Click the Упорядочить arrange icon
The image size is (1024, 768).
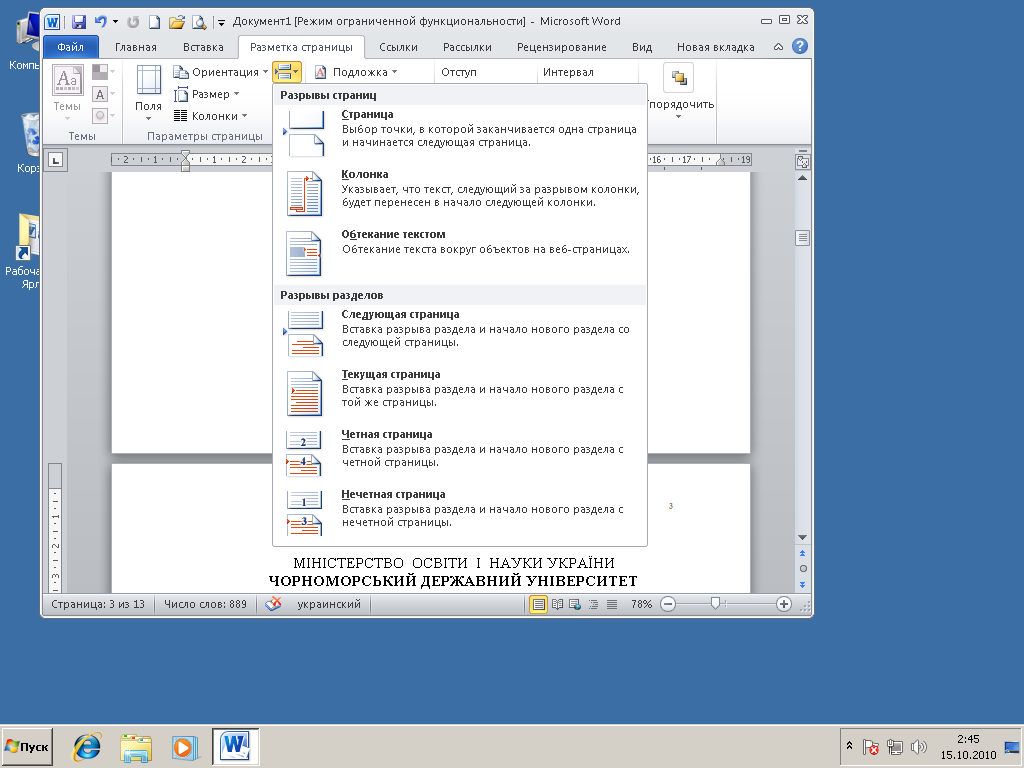(x=679, y=78)
